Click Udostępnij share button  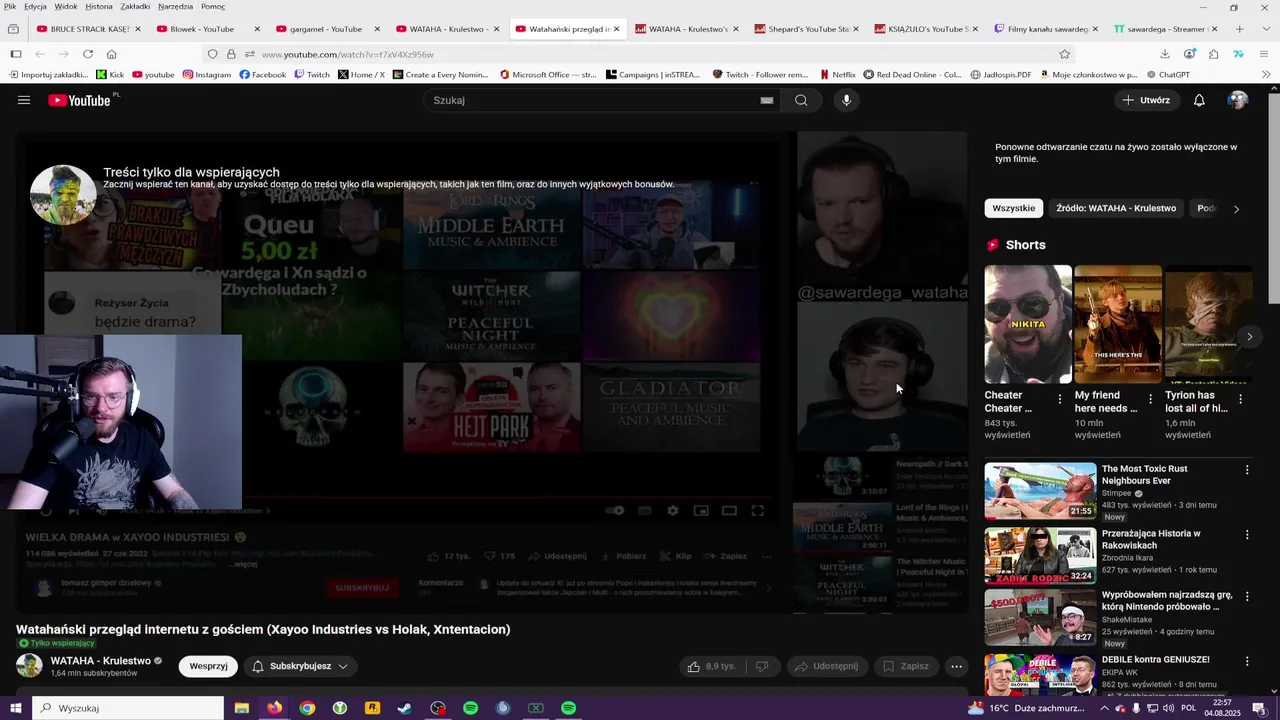pyautogui.click(x=826, y=666)
